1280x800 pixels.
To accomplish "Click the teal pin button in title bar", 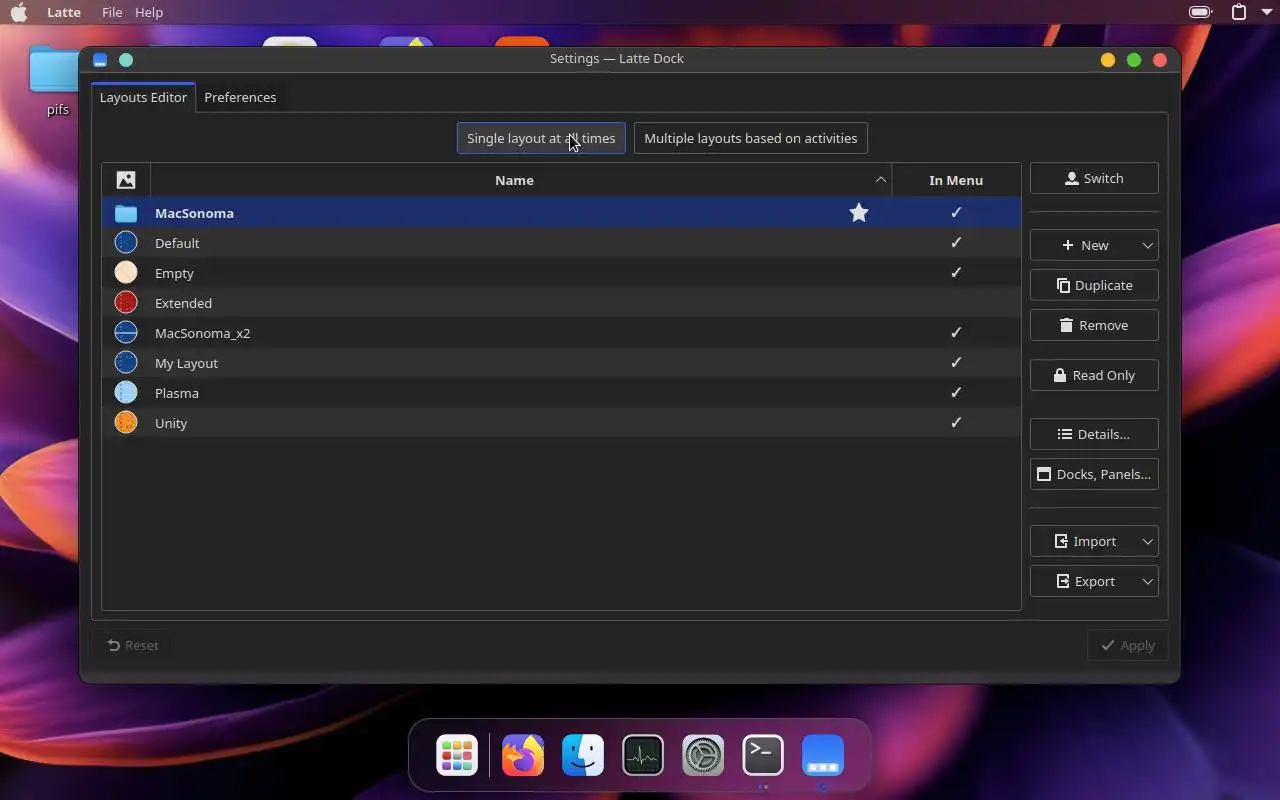I will click(x=126, y=60).
